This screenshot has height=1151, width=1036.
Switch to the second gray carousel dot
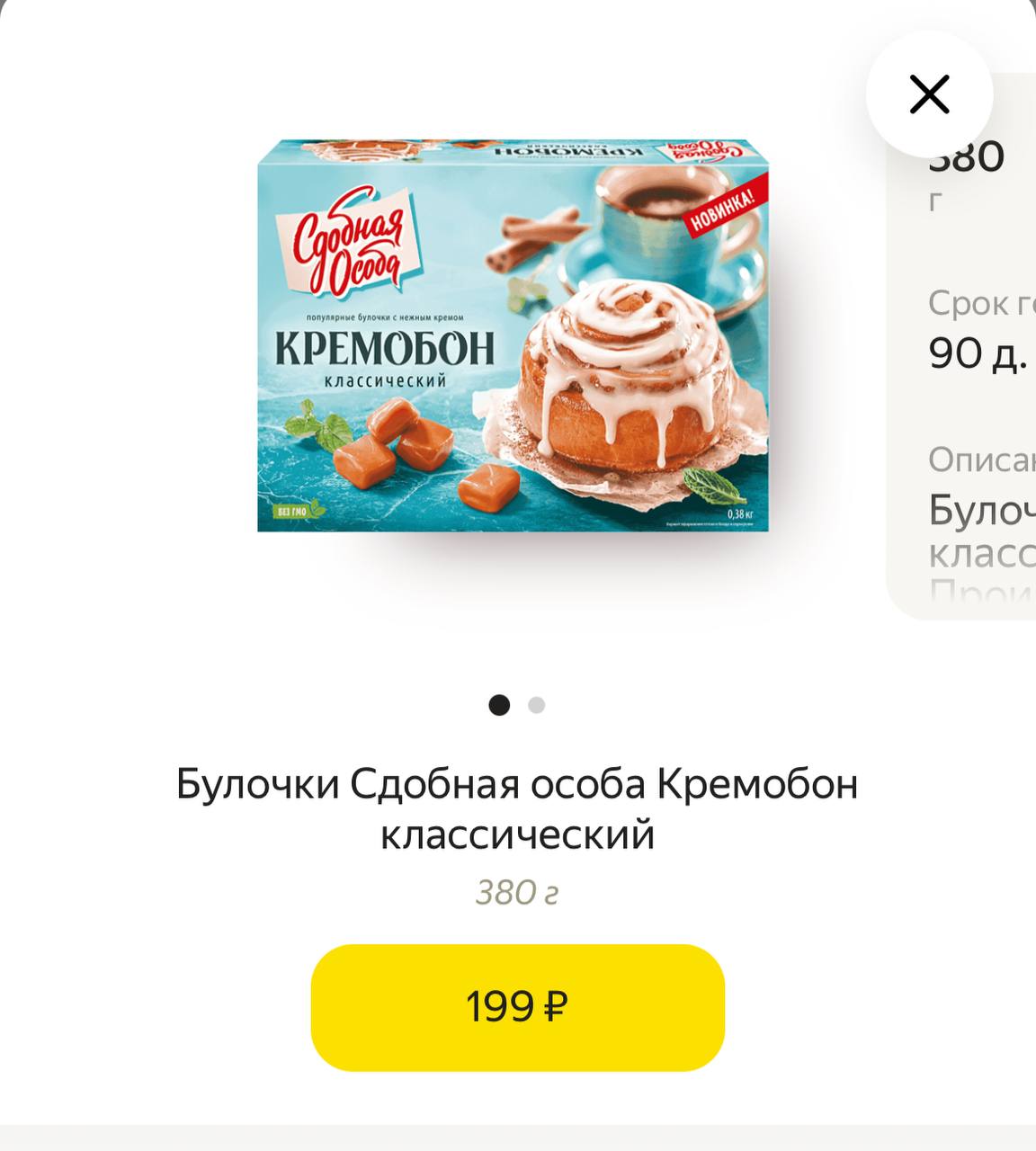[537, 705]
